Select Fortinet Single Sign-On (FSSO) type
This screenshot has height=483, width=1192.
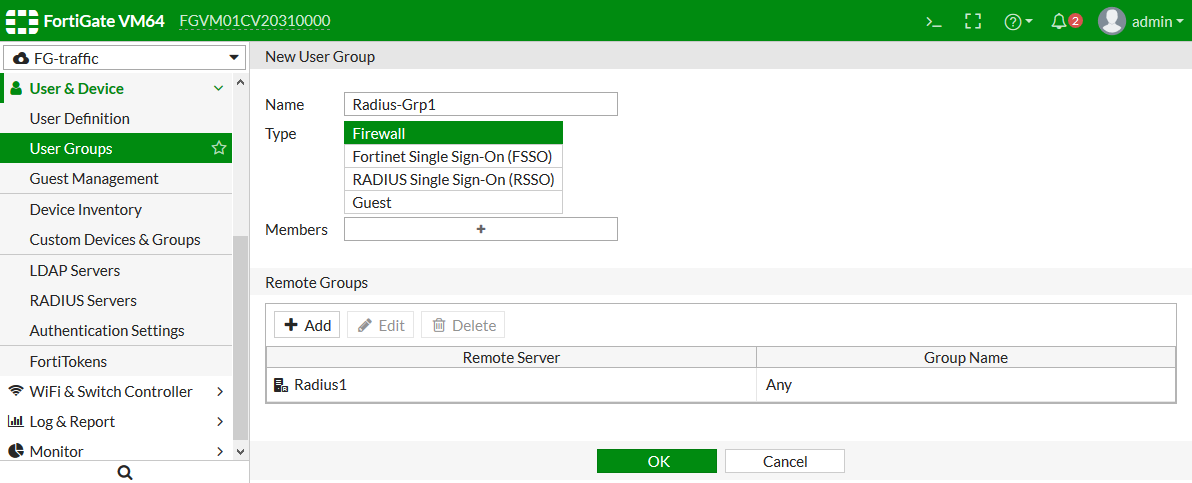point(453,157)
